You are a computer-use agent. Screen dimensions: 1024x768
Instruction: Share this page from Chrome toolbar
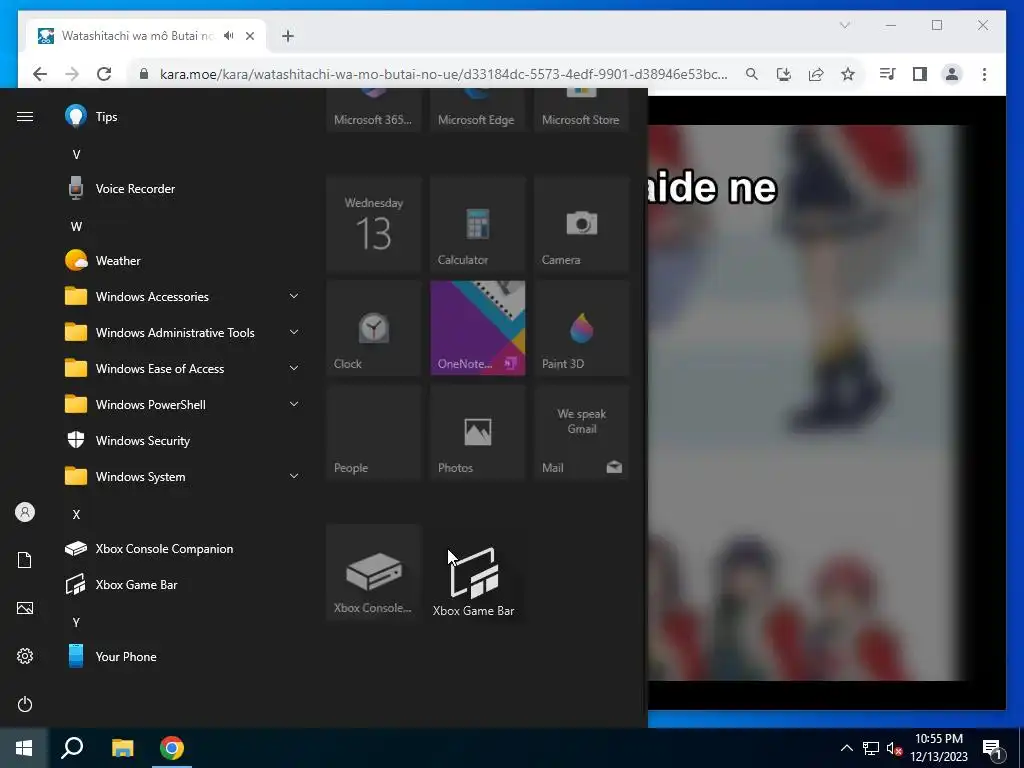(816, 74)
